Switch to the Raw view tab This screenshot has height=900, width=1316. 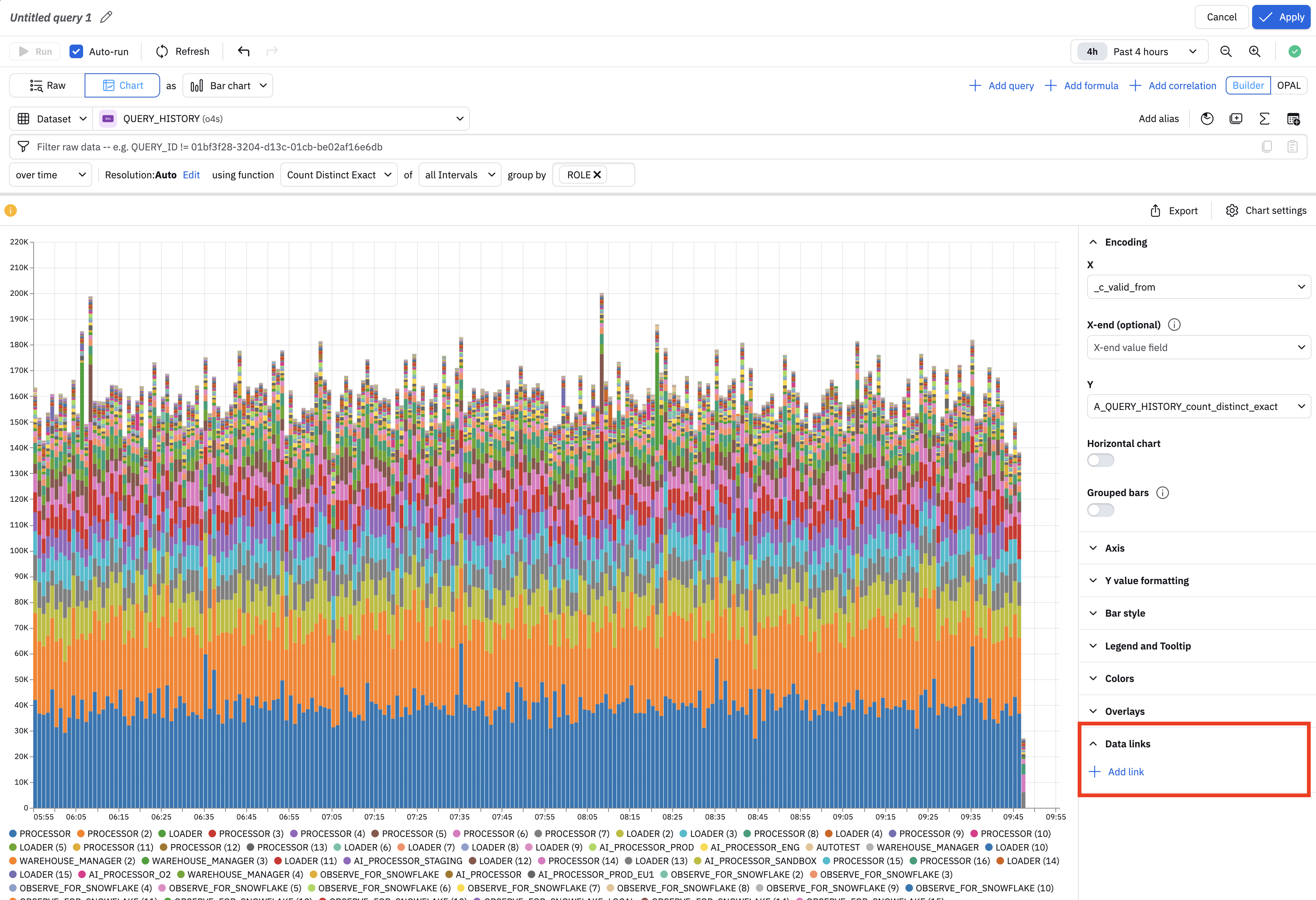pos(48,85)
